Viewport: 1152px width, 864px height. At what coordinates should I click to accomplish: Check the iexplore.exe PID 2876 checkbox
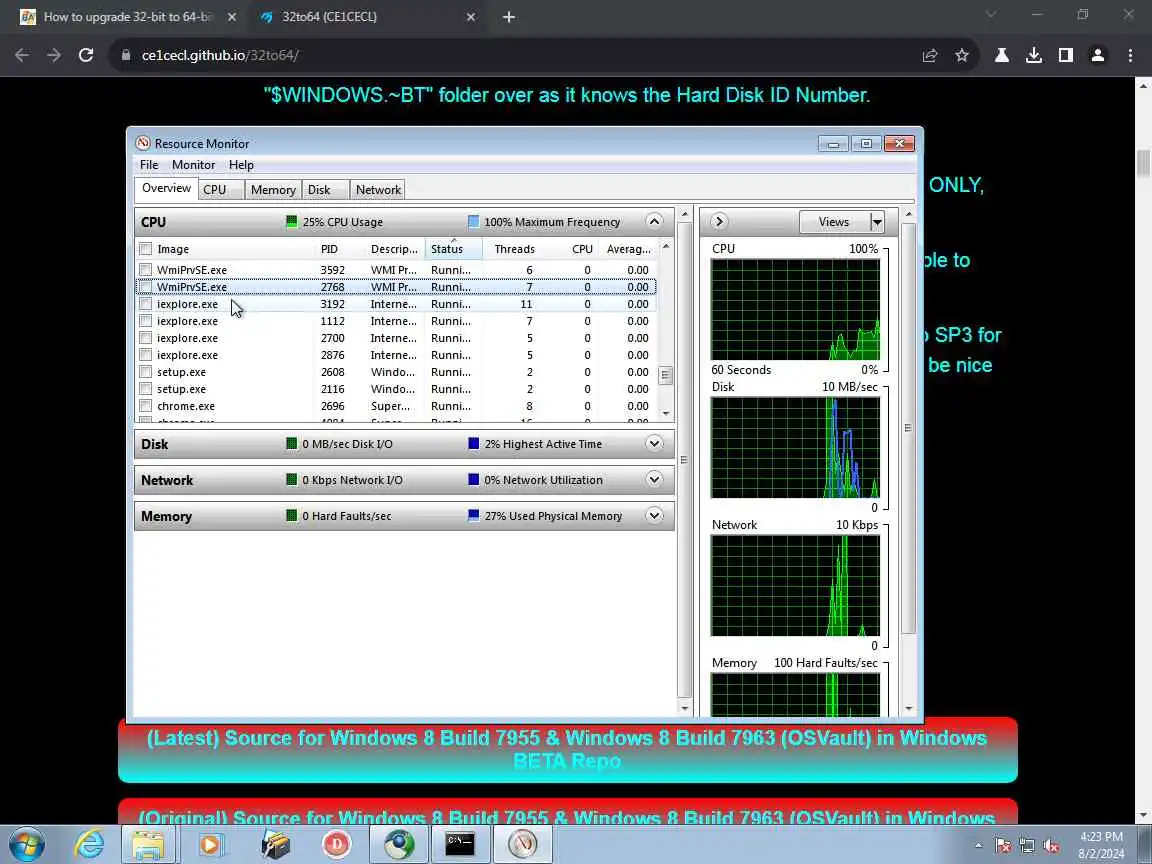(x=145, y=355)
